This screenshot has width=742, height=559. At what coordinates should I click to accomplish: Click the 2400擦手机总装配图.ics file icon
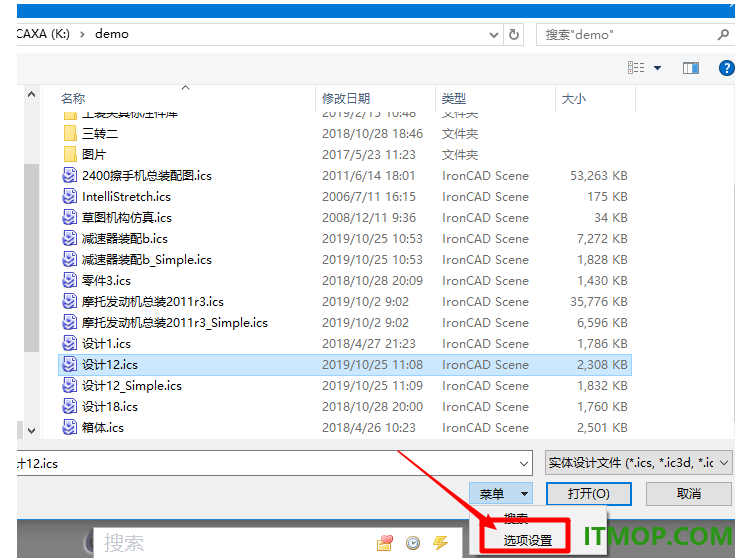[70, 176]
